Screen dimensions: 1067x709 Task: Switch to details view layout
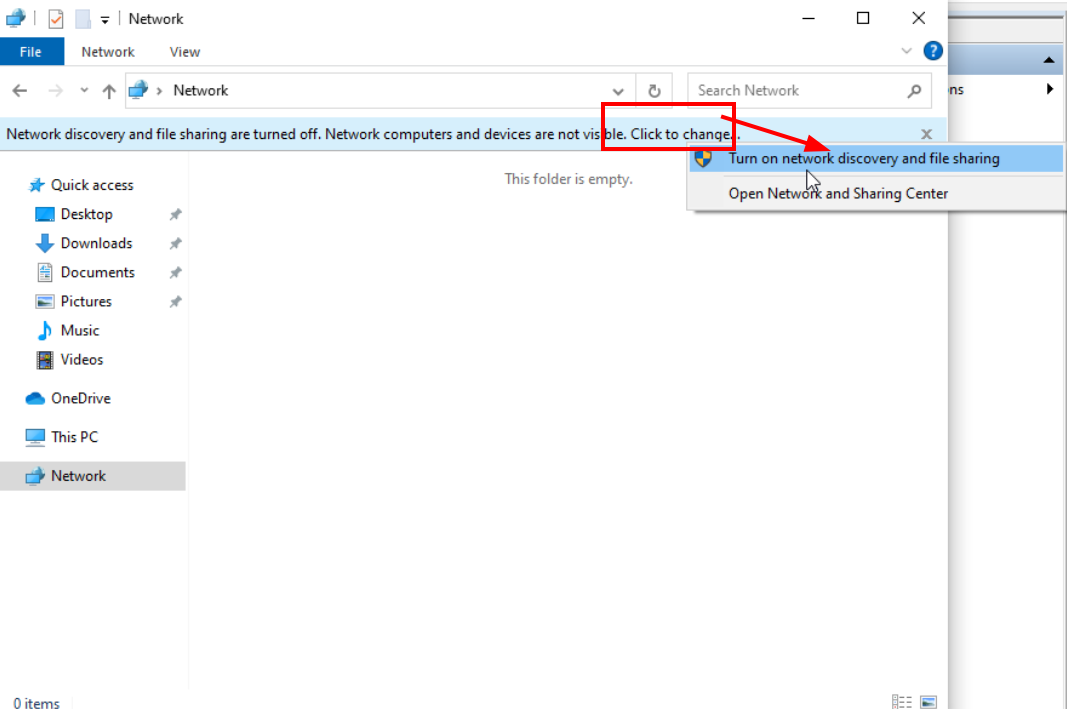tap(901, 702)
